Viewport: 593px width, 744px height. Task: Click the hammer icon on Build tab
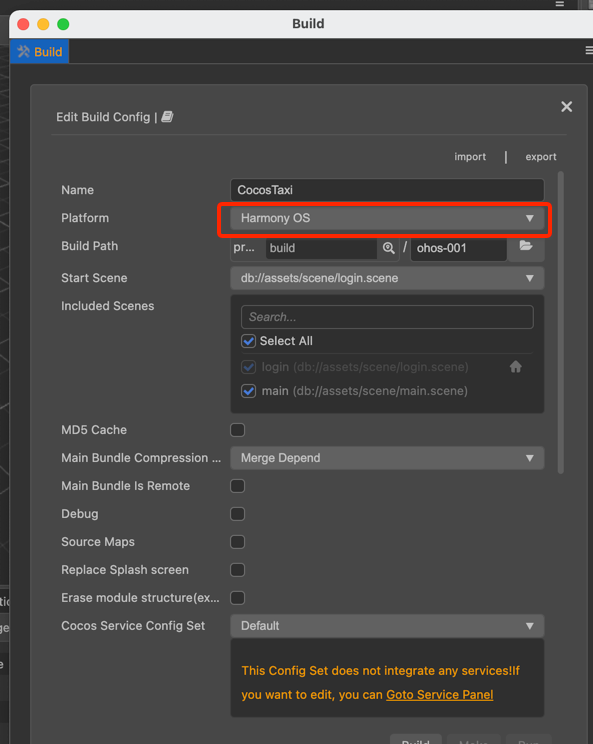(23, 51)
